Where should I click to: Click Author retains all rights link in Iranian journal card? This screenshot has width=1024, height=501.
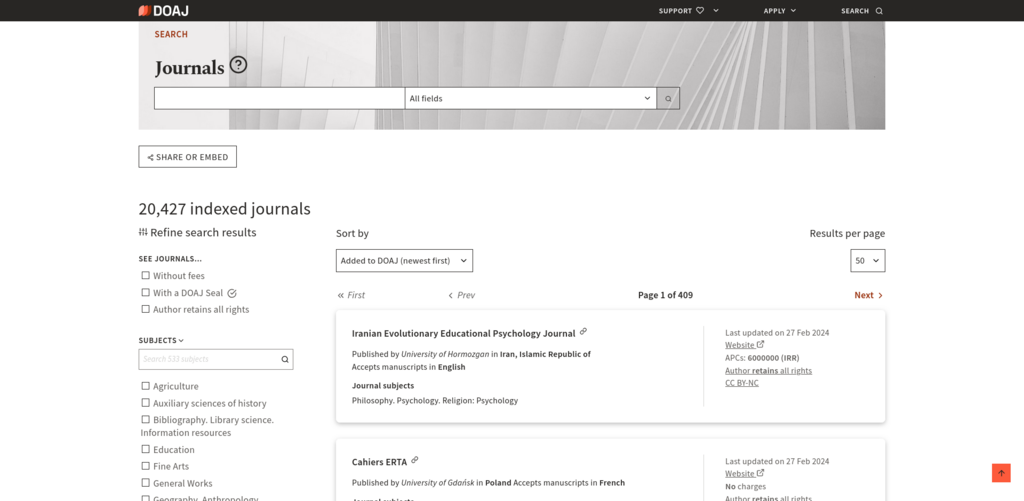[x=769, y=370]
